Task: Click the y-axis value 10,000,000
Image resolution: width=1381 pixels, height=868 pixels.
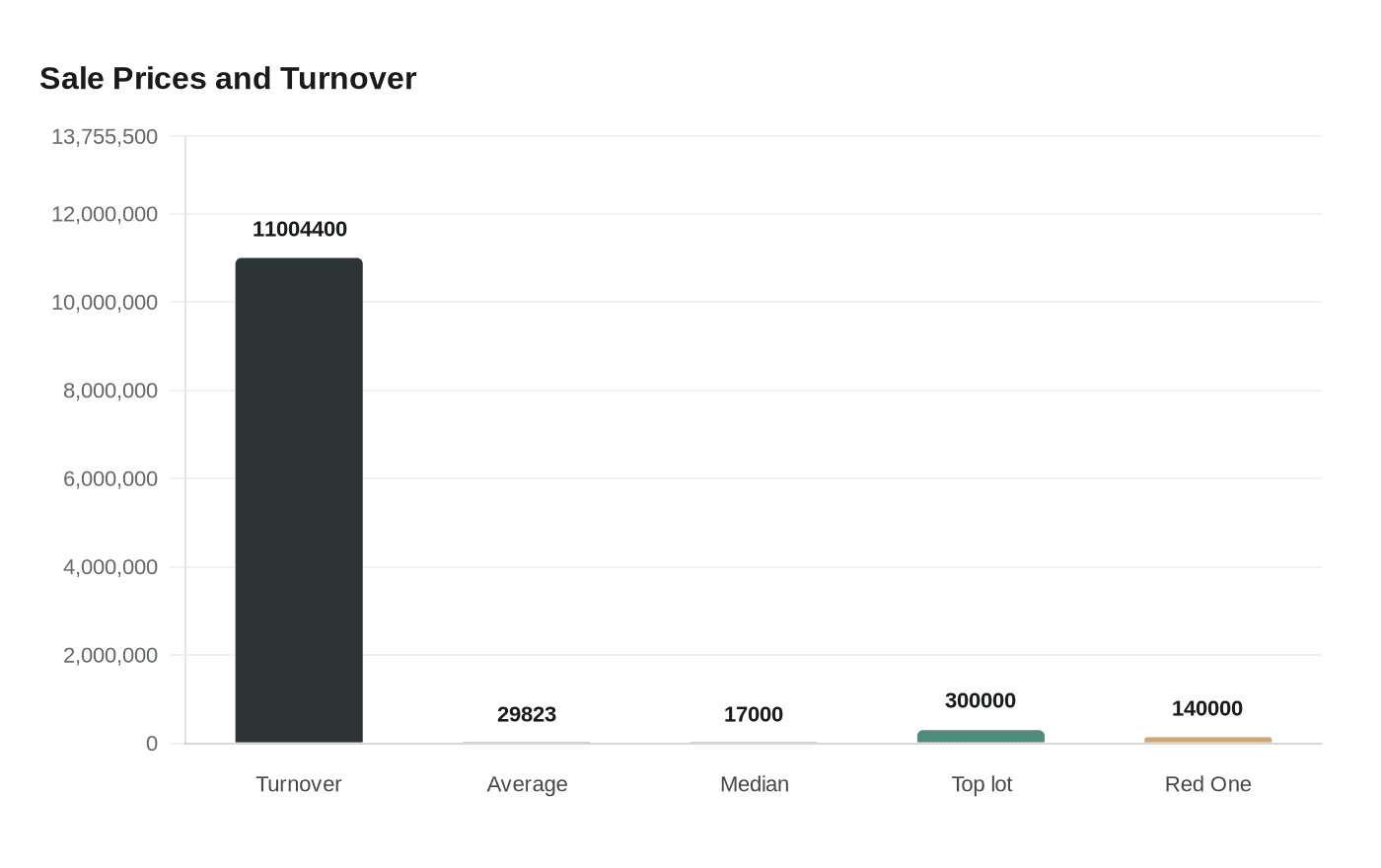Action: point(105,302)
